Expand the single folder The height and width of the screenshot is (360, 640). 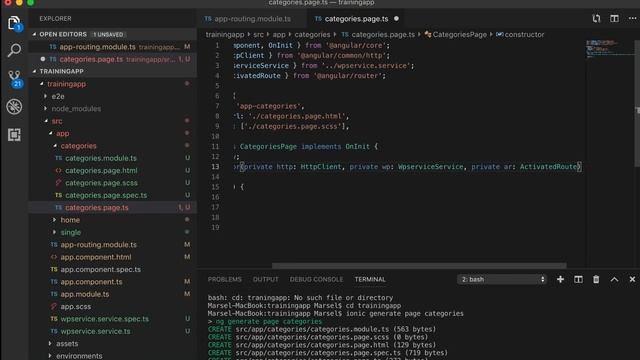tap(54, 232)
